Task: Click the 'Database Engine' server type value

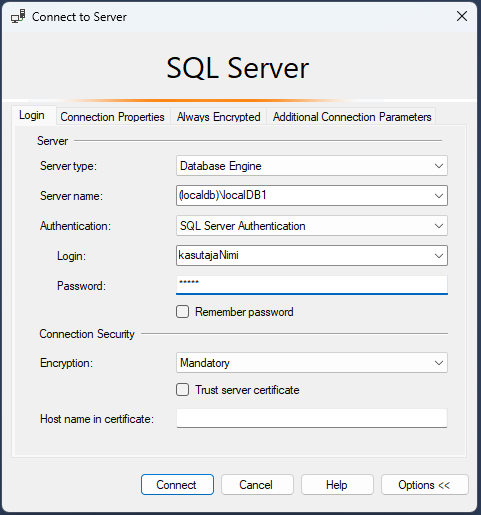Action: [221, 166]
